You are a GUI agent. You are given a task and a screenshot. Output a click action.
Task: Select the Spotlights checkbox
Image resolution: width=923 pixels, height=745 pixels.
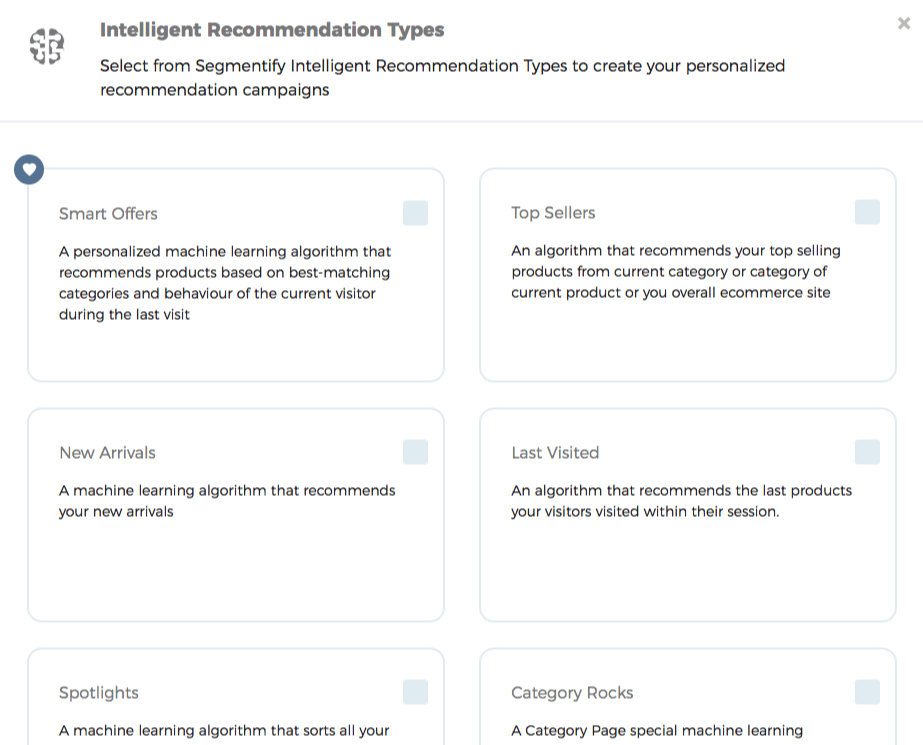415,692
